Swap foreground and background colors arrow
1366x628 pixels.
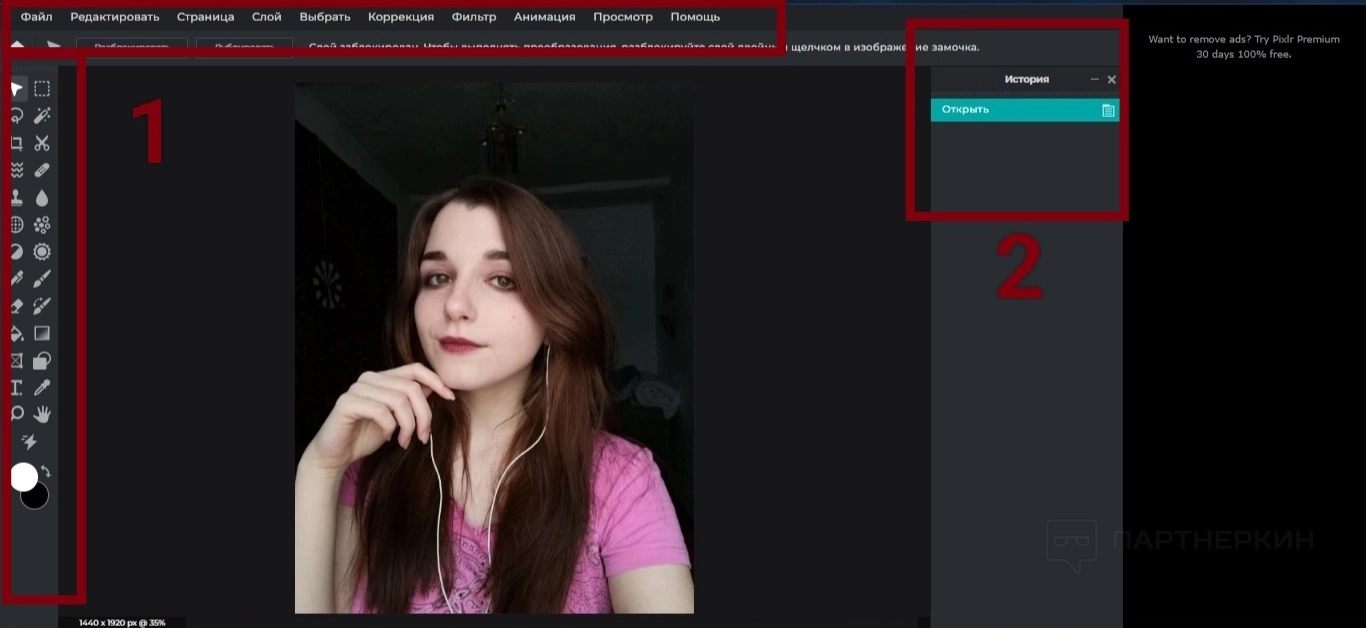coord(45,471)
